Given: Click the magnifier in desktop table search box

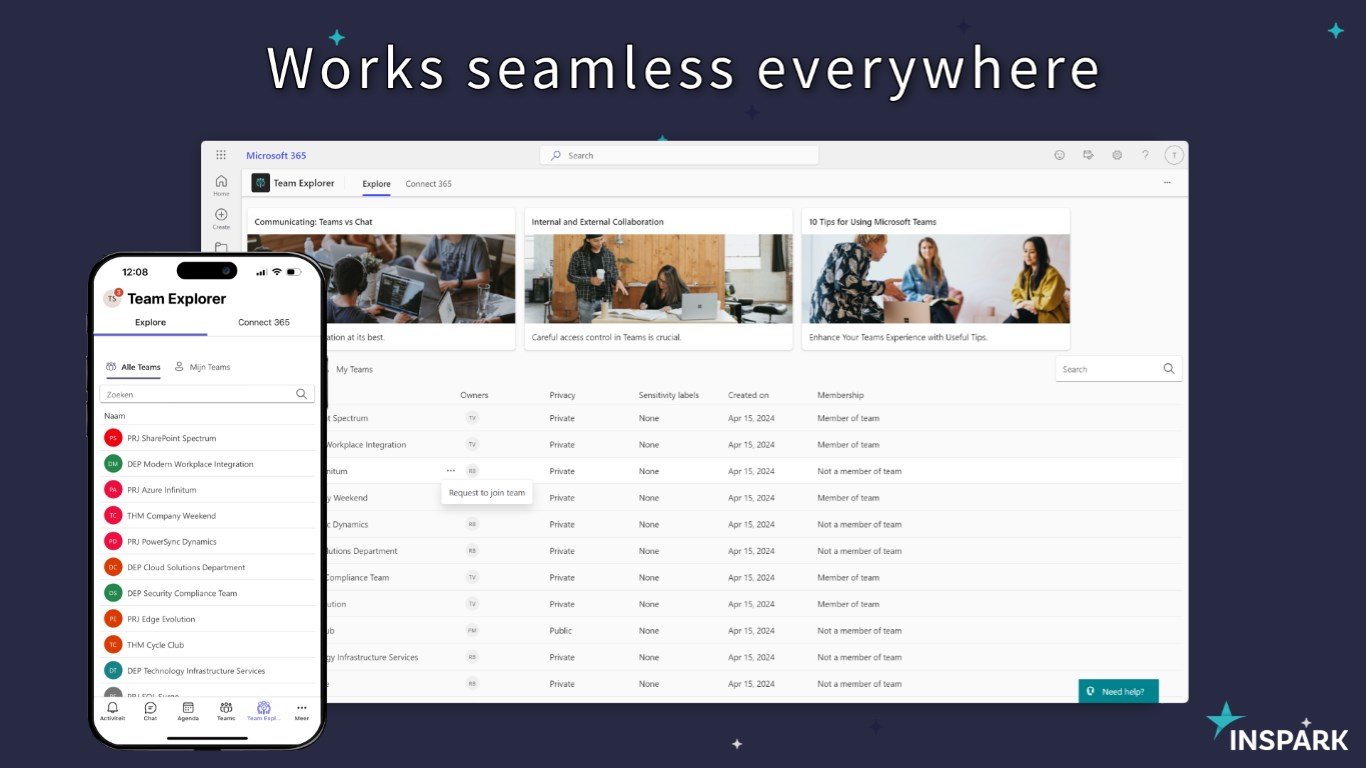Looking at the screenshot, I should coord(1169,369).
